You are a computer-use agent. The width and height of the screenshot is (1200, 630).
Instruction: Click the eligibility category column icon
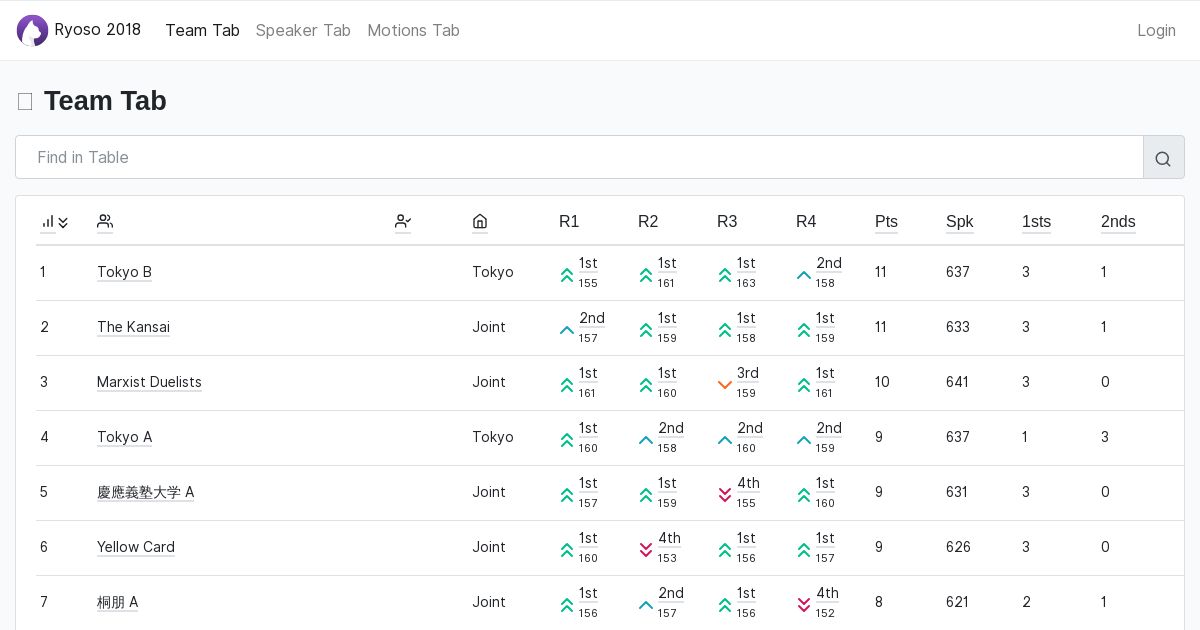(403, 222)
